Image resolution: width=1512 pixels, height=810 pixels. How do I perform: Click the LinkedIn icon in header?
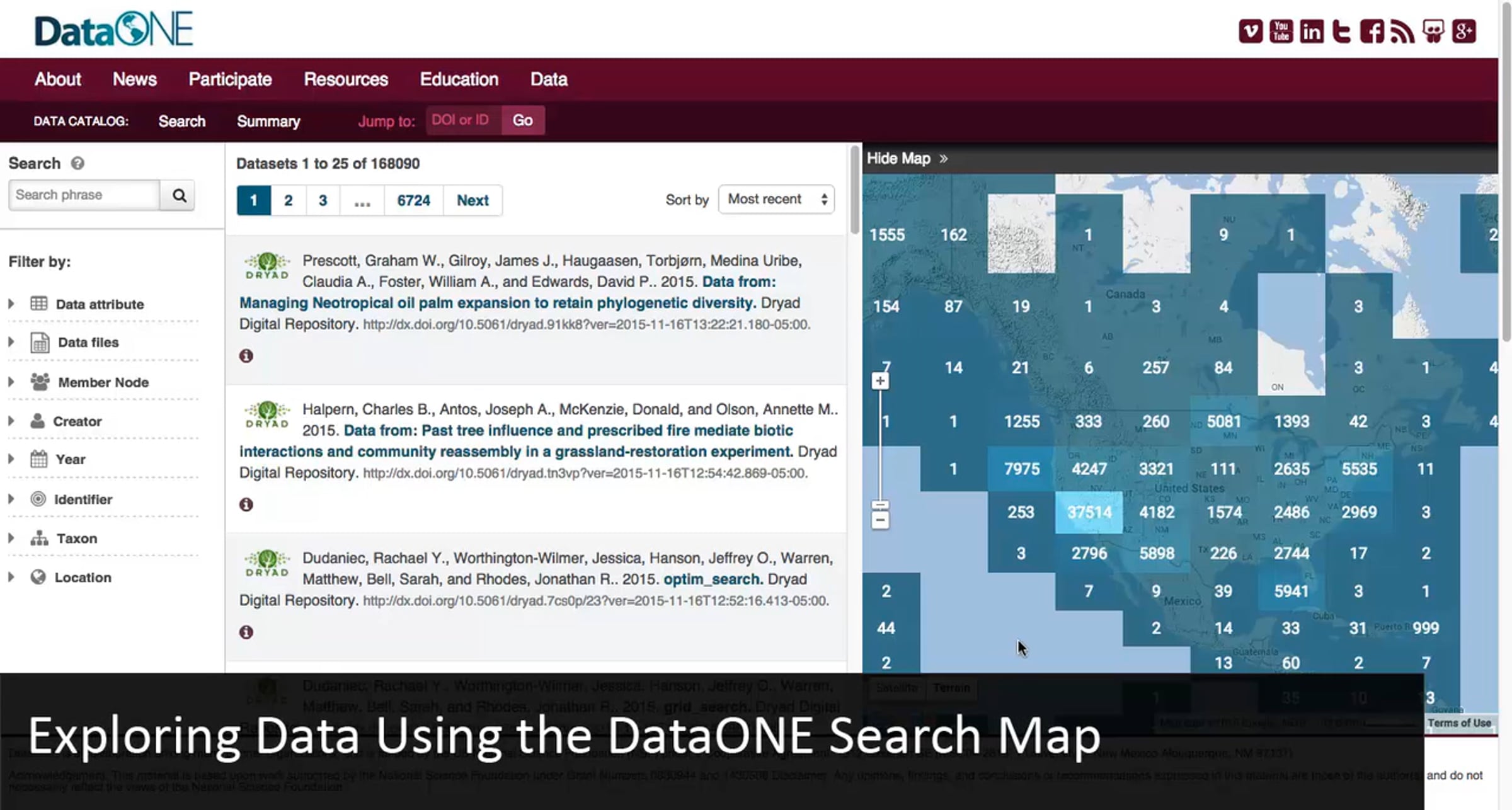pos(1312,31)
